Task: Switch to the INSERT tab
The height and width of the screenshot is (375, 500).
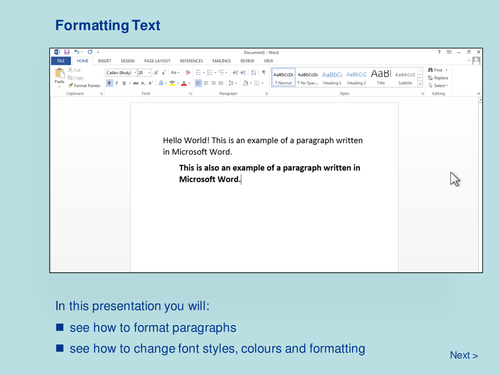Action: (104, 61)
